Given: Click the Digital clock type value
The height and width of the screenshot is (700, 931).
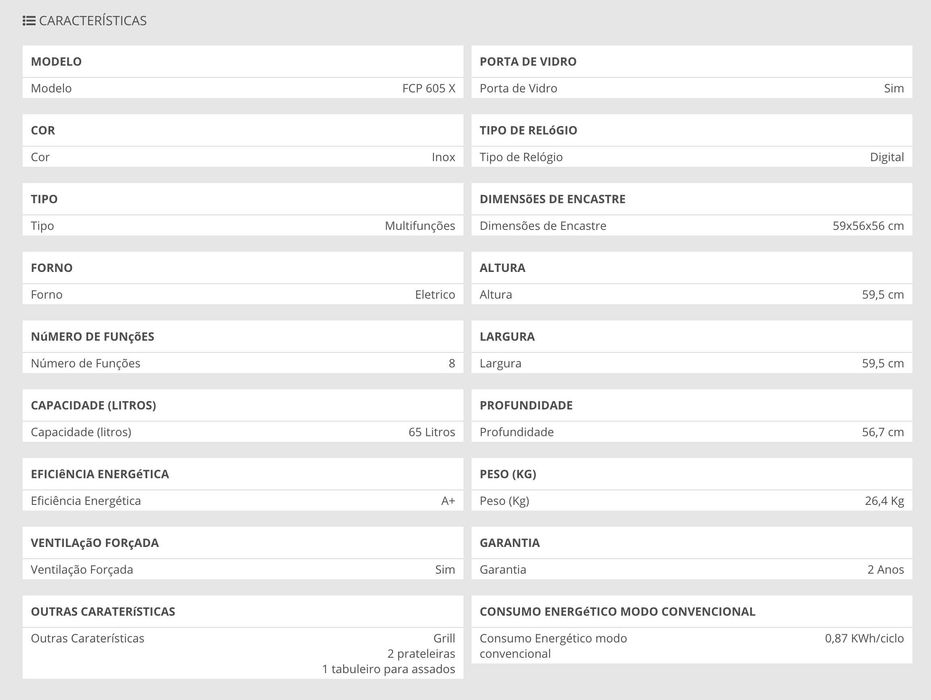Looking at the screenshot, I should pyautogui.click(x=886, y=157).
